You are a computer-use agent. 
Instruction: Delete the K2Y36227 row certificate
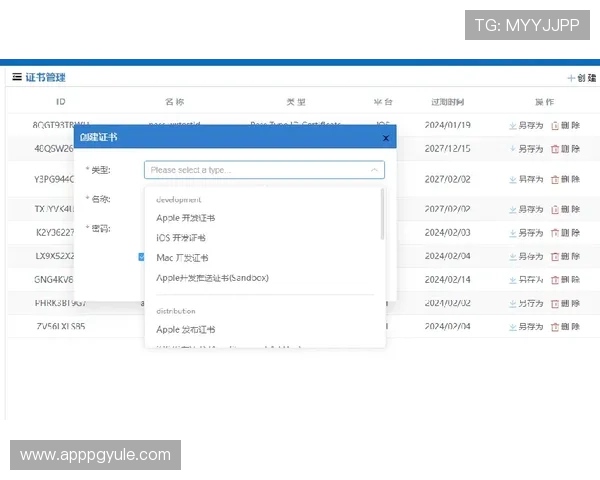tap(566, 233)
